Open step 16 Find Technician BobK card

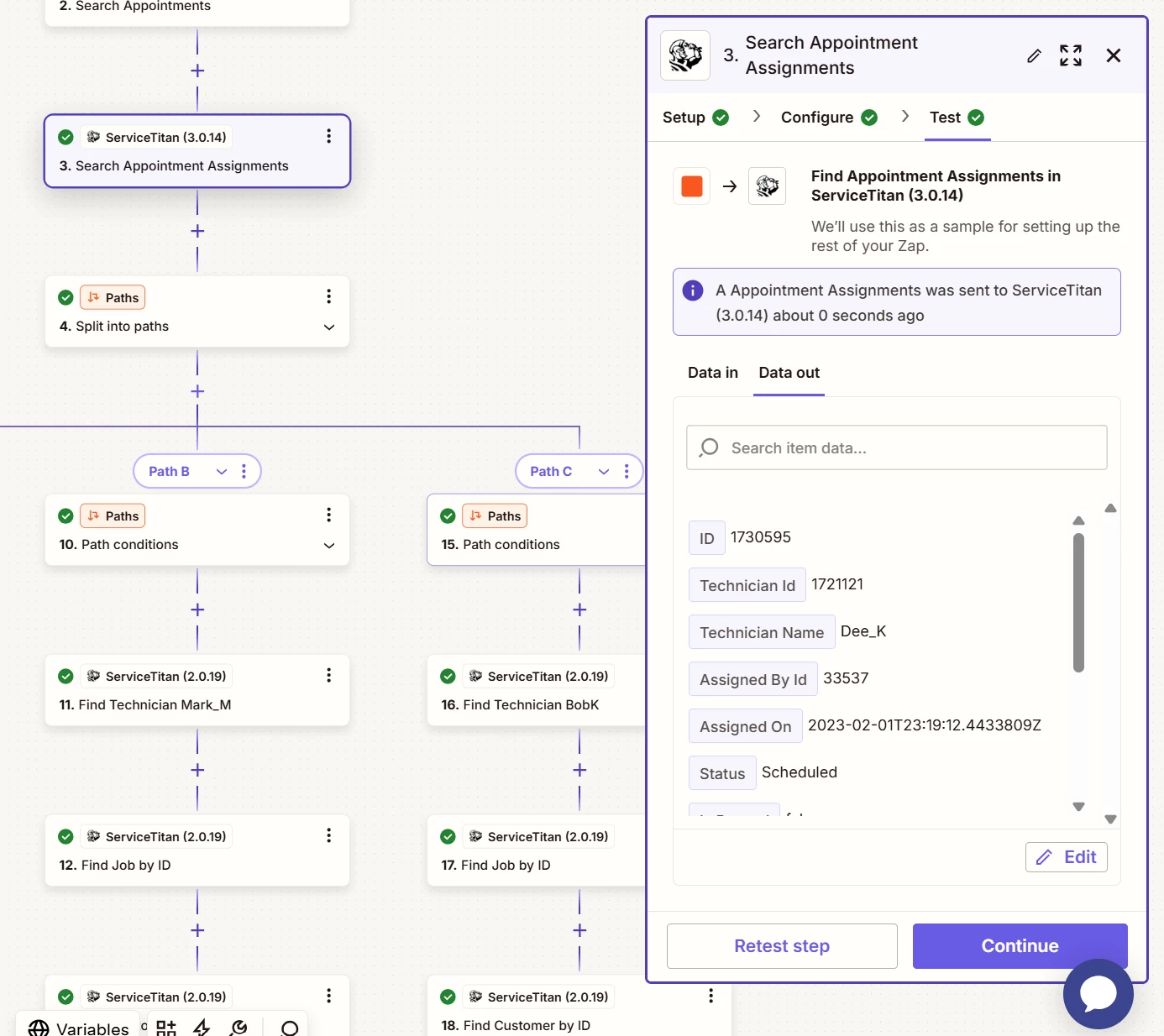coord(537,690)
